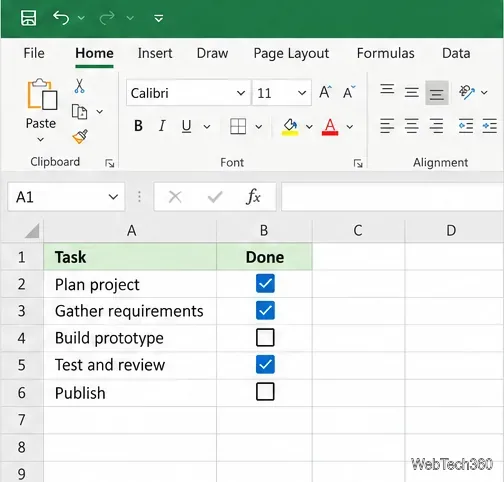Open the Formulas tab
Screen dimensions: 504x482
coord(386,53)
